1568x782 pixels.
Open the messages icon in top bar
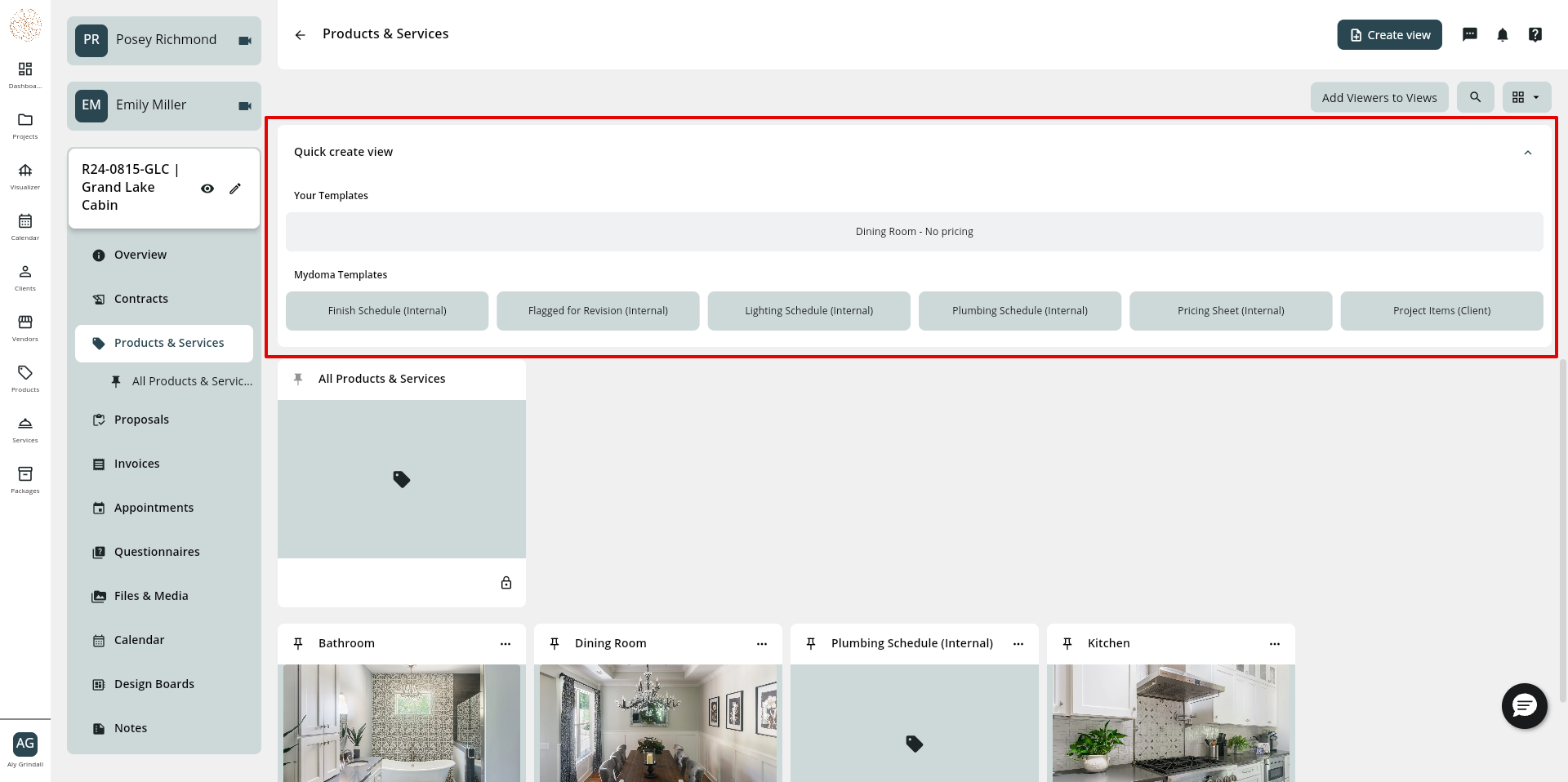click(x=1470, y=34)
